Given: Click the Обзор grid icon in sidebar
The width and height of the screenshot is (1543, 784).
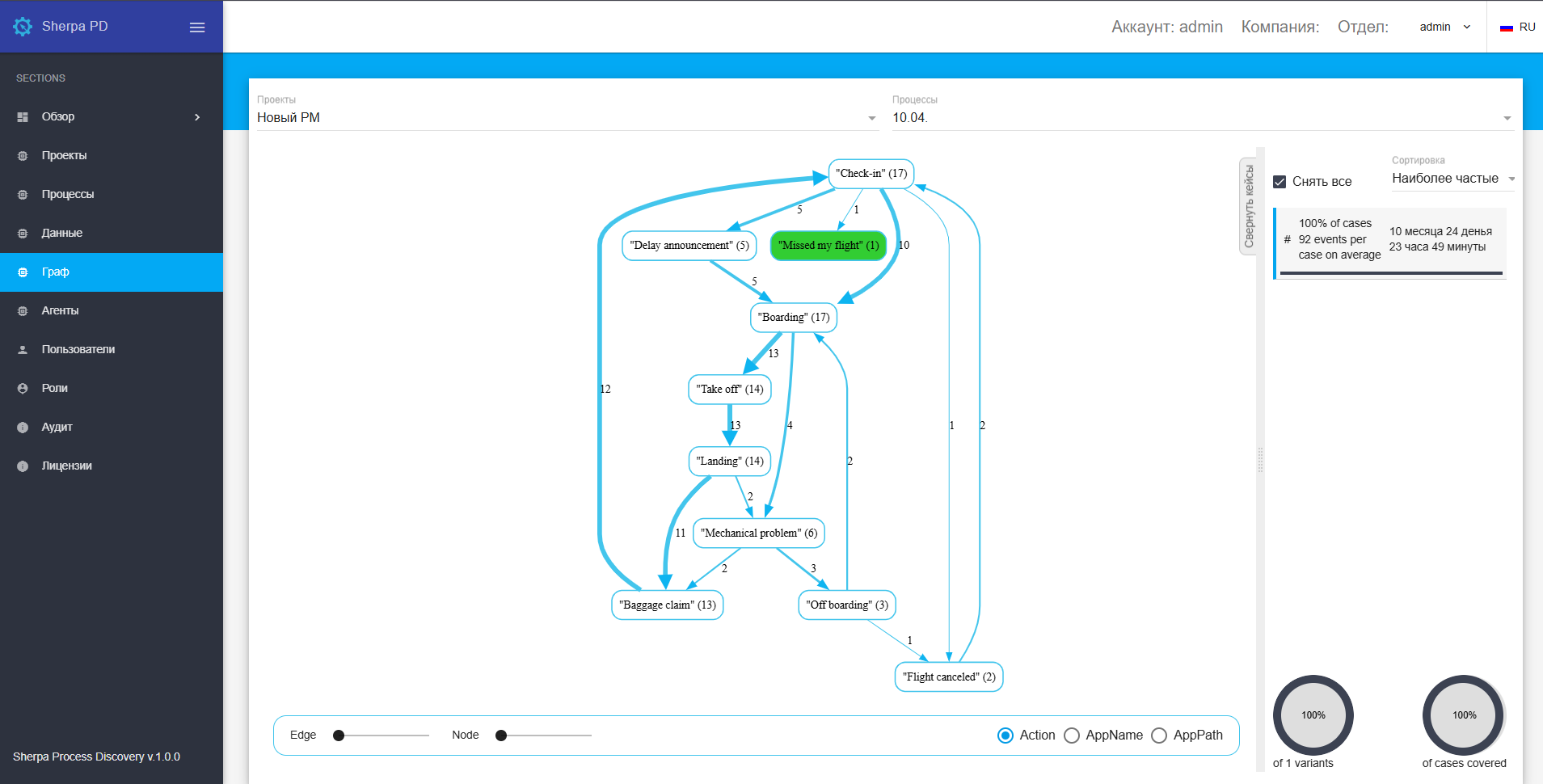Looking at the screenshot, I should (x=23, y=117).
